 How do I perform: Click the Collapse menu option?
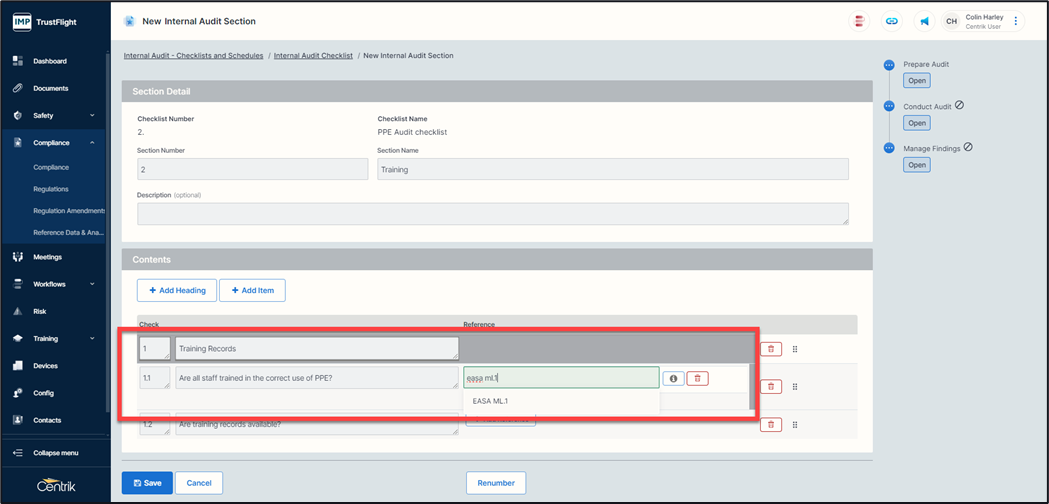55,453
